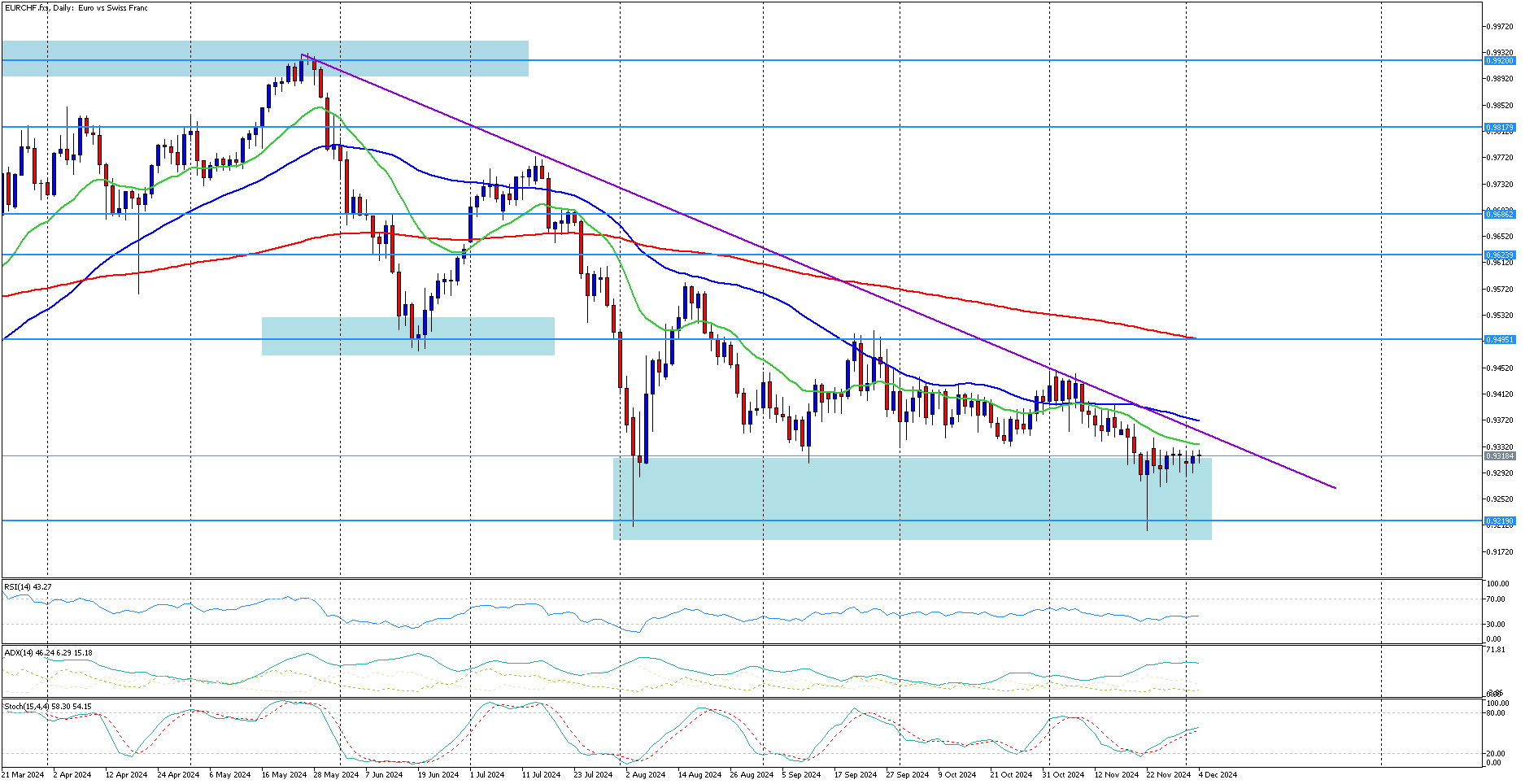Select the 0.98179 horizontal line tag
Image resolution: width=1525 pixels, height=784 pixels.
[x=1499, y=128]
